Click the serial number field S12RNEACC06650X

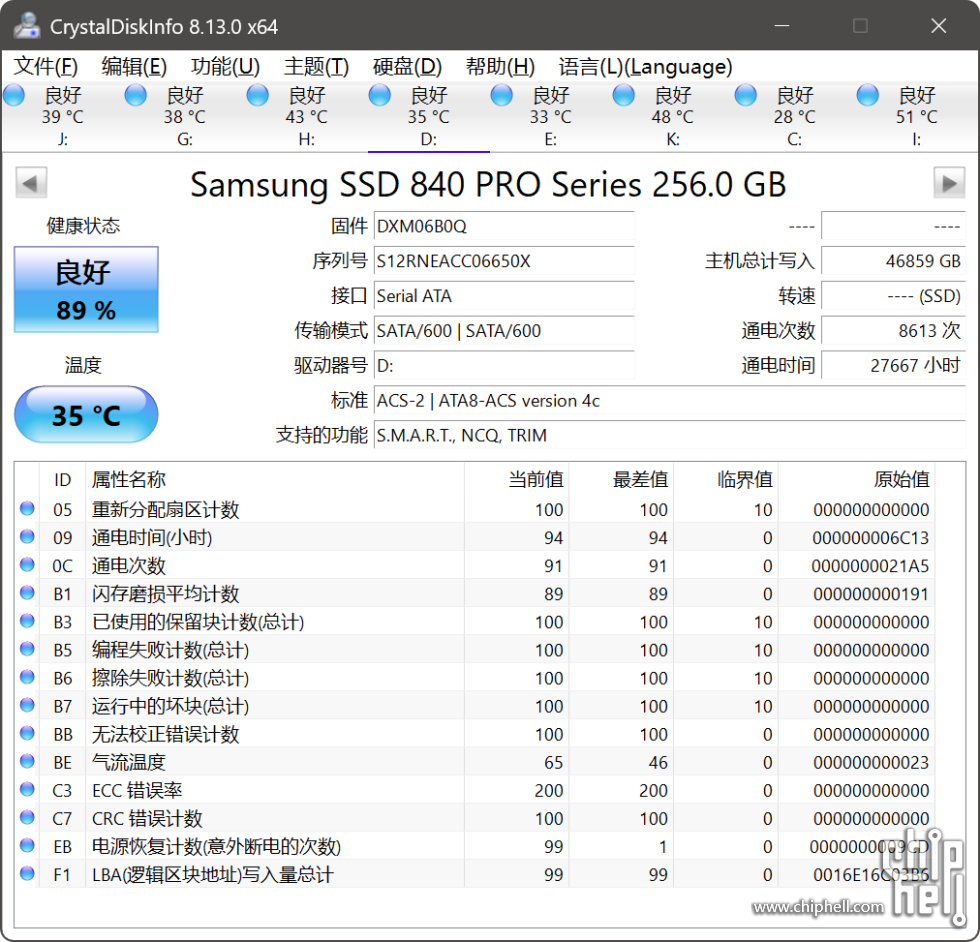tap(504, 261)
